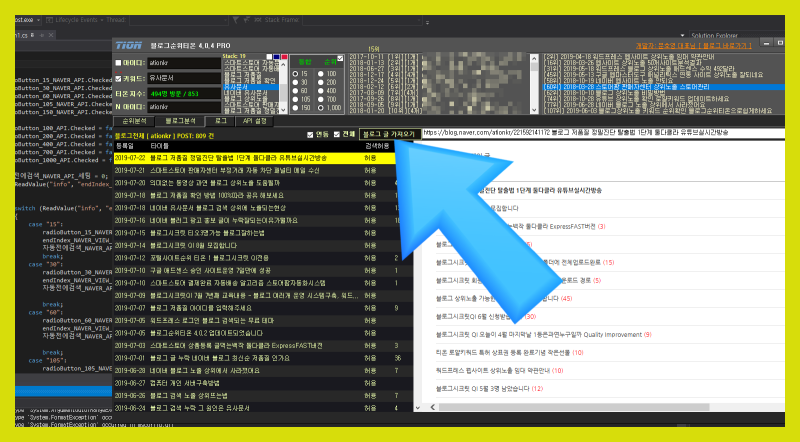Image resolution: width=800 pixels, height=442 pixels.
Task: Select the 1,000 radio button
Action: click(x=320, y=108)
